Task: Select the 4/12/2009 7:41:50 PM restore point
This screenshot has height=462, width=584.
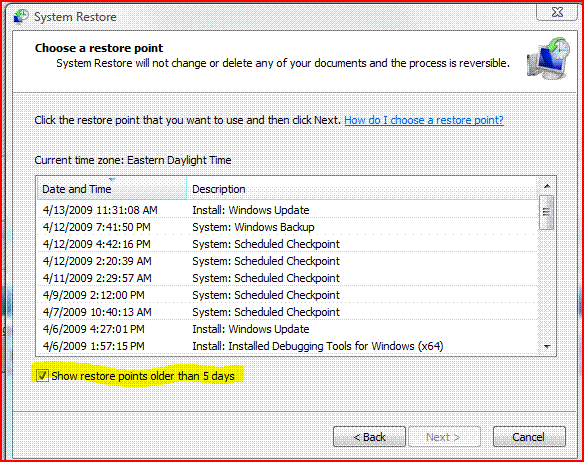Action: 287,227
